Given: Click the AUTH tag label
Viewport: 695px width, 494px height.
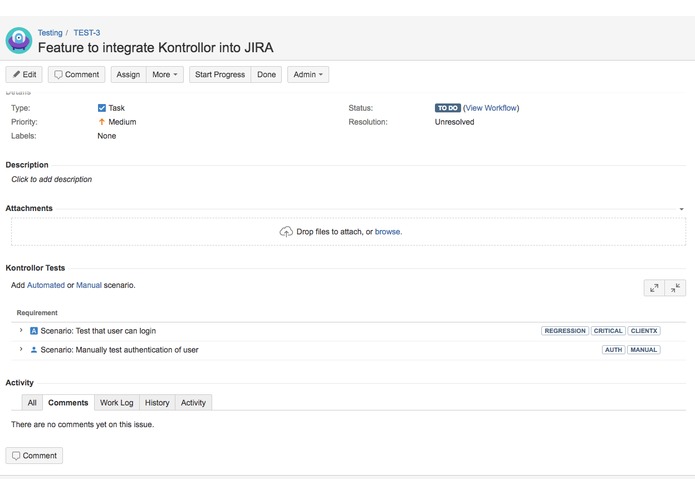Looking at the screenshot, I should point(613,350).
